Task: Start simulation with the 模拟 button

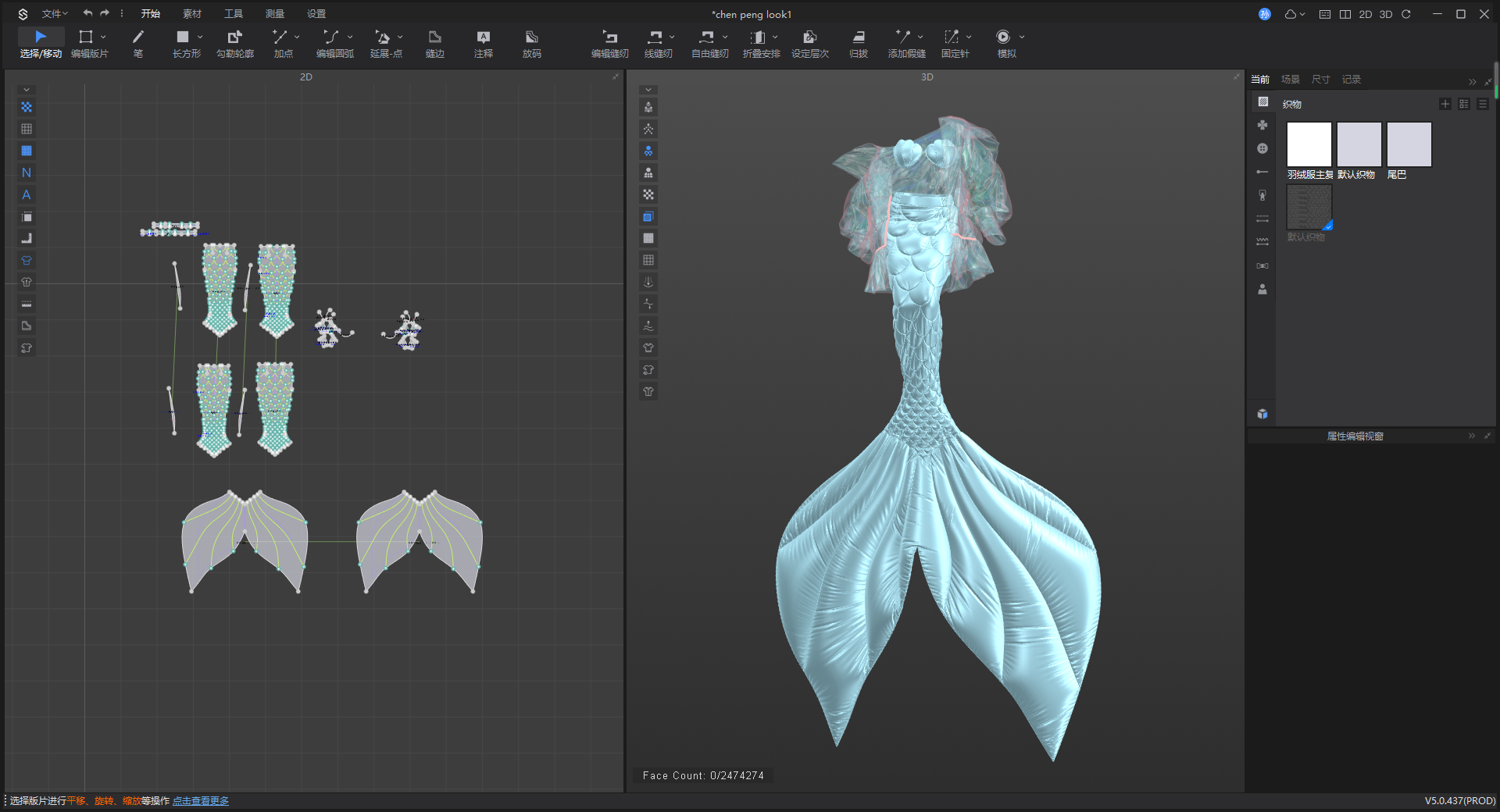Action: 1005,42
